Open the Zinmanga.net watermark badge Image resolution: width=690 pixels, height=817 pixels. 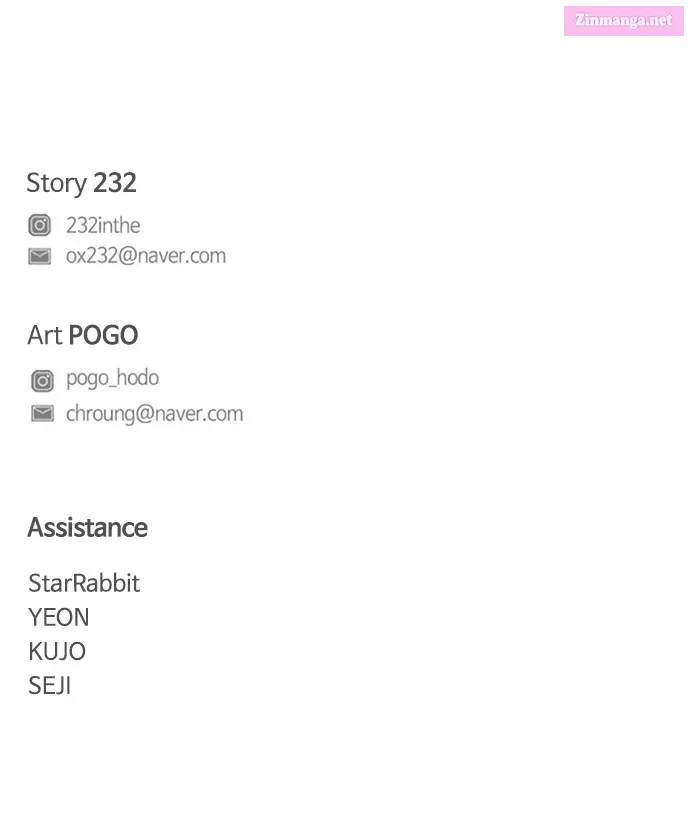pyautogui.click(x=623, y=21)
